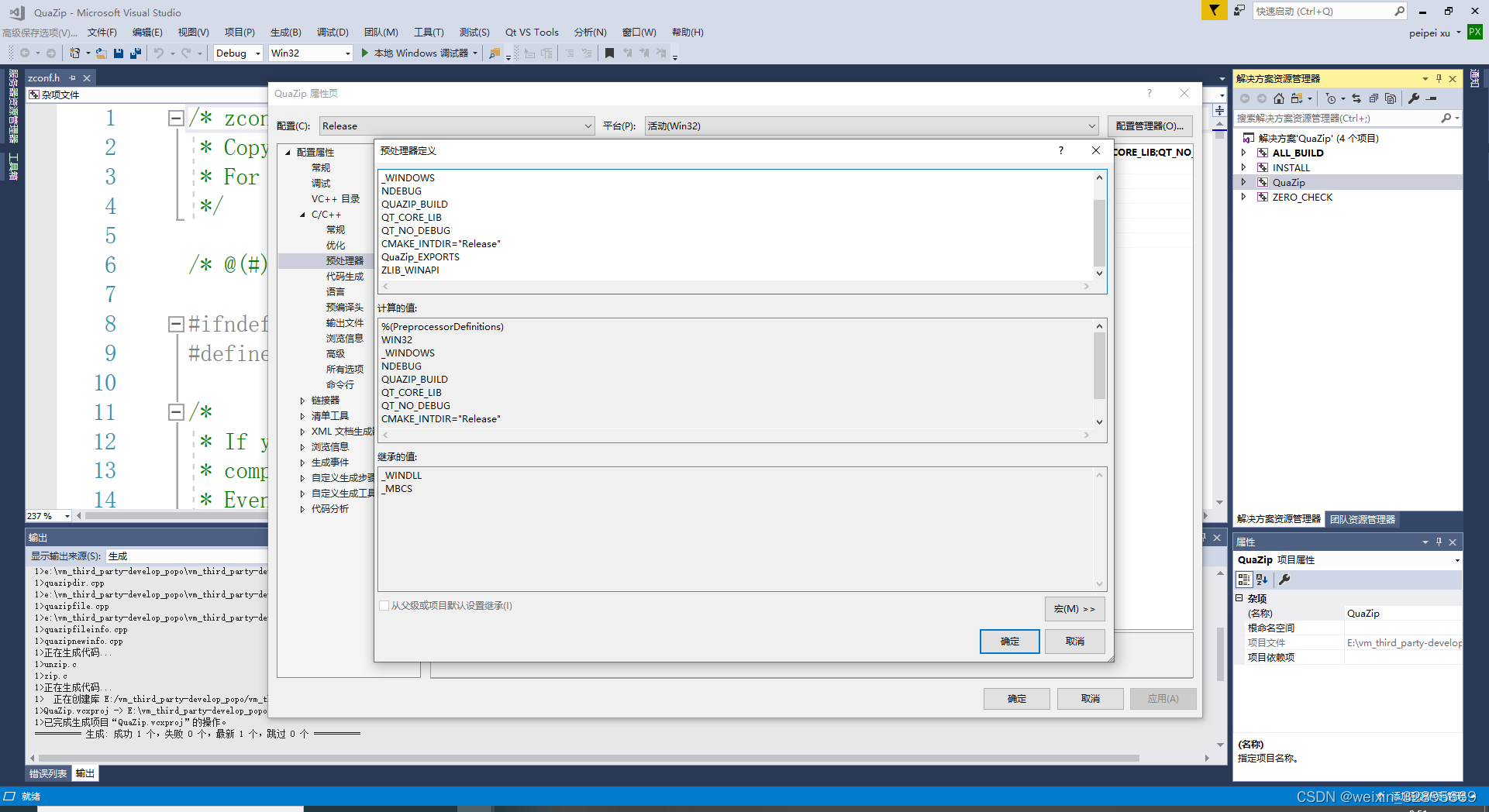Open the Active(Win32) platform combo box
Screen dimensions: 1489x812
coord(871,126)
